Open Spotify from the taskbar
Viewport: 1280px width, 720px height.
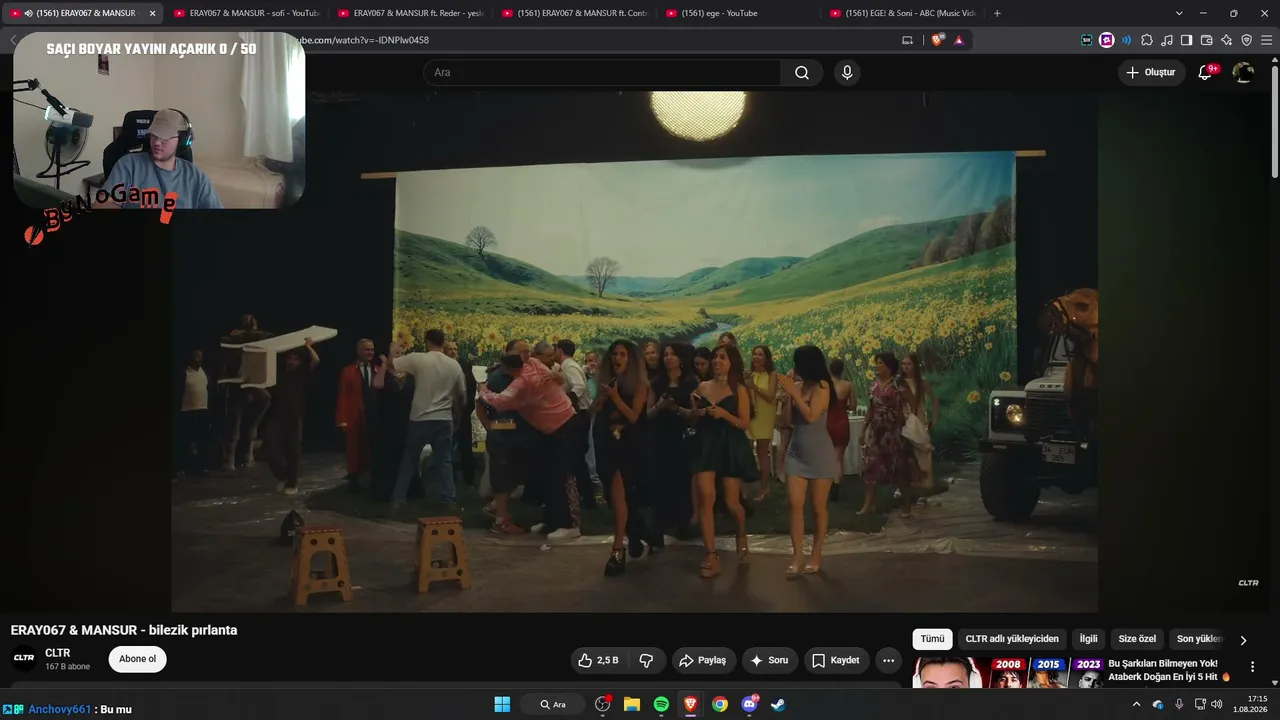pos(661,704)
